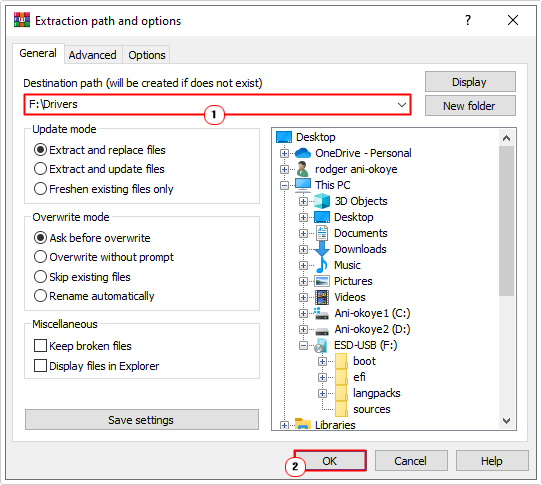Viewport: 542px width, 485px height.
Task: Select Rename automatically
Action: [x=94, y=296]
